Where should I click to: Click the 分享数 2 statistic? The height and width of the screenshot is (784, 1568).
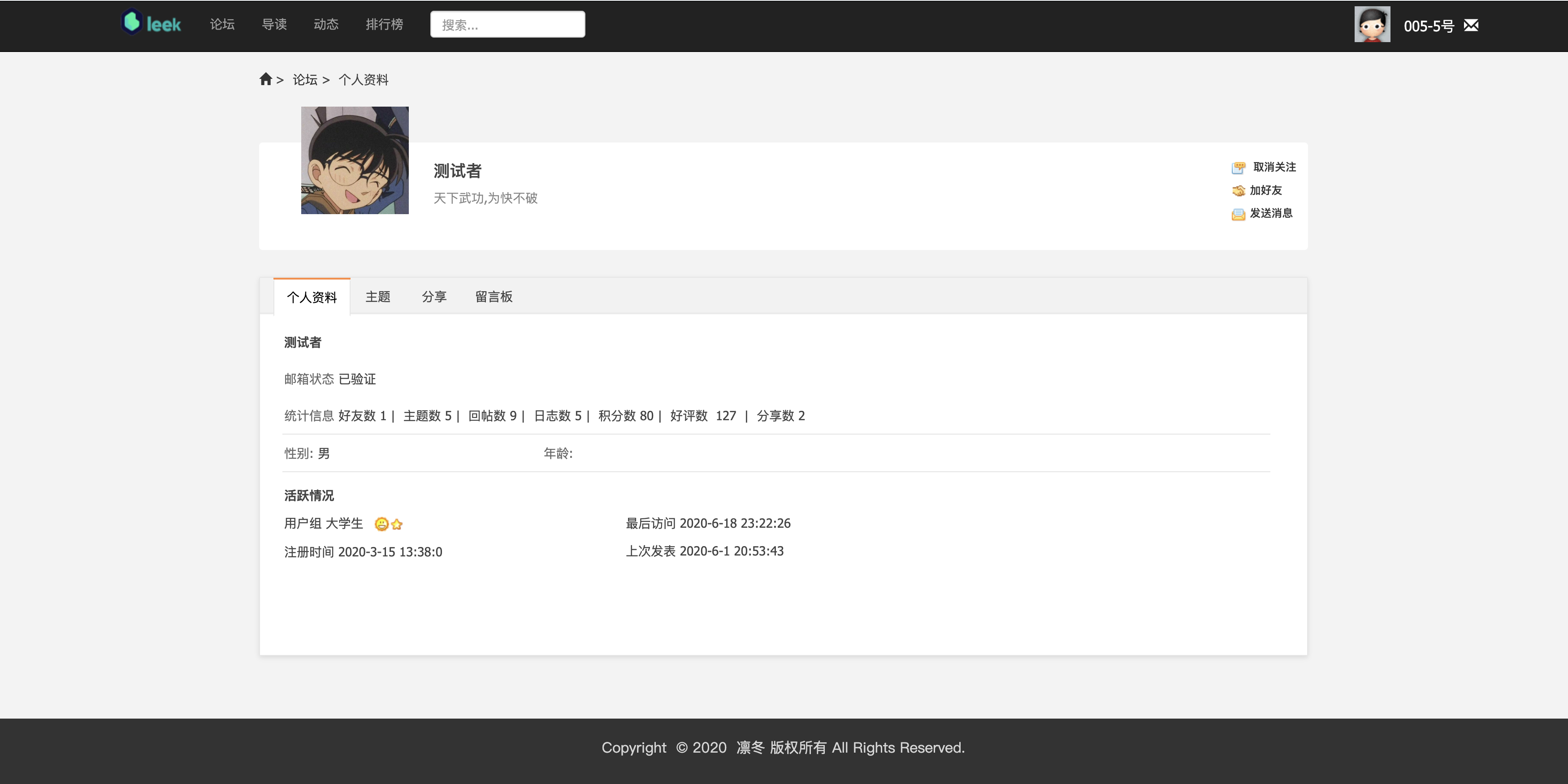780,416
